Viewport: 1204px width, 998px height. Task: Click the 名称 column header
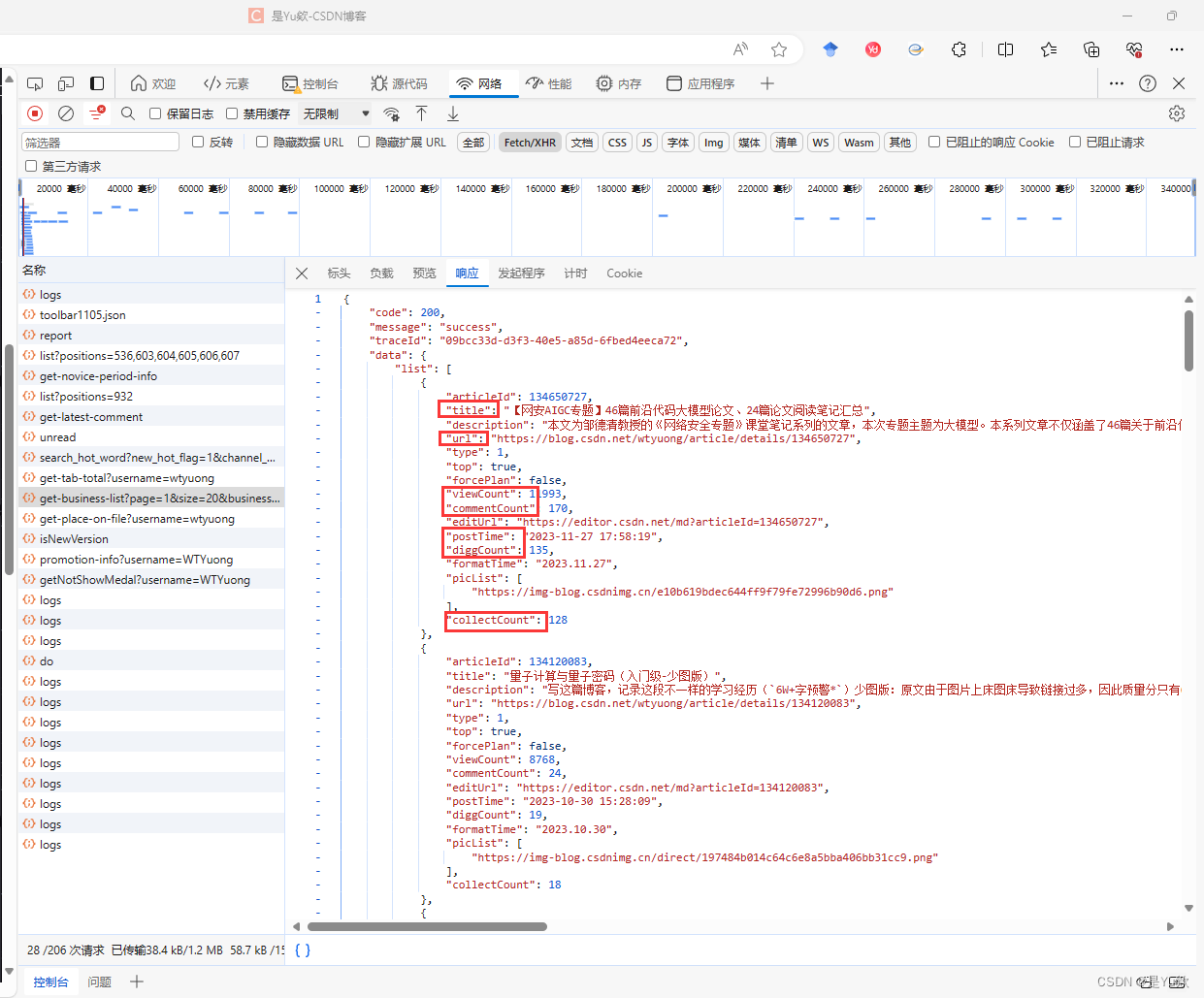point(151,270)
